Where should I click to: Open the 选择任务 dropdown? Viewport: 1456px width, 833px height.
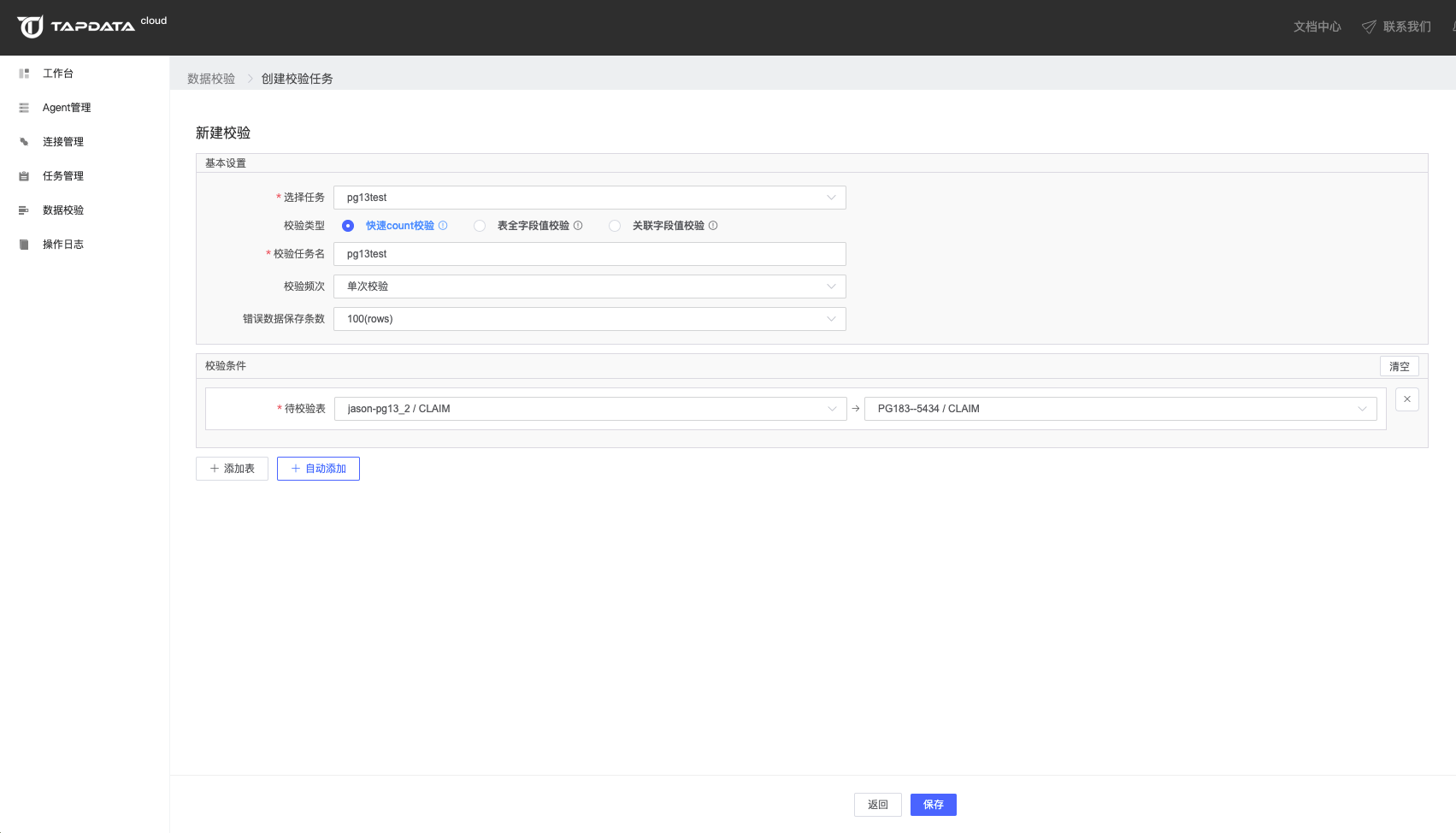(589, 198)
